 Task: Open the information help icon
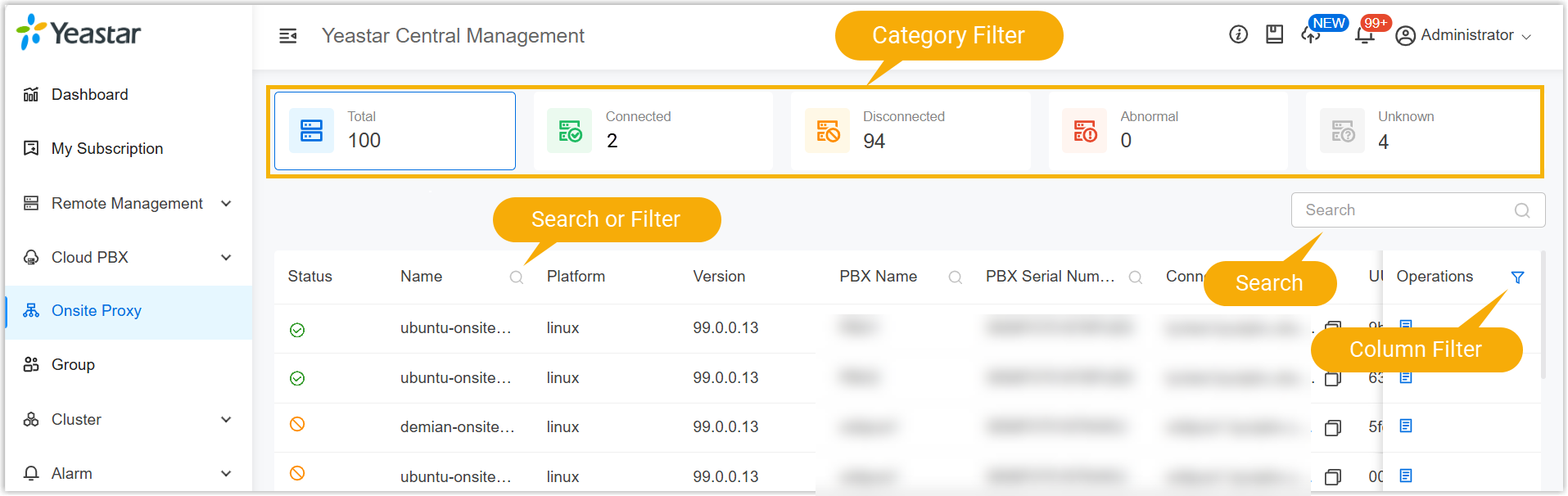(x=1238, y=34)
